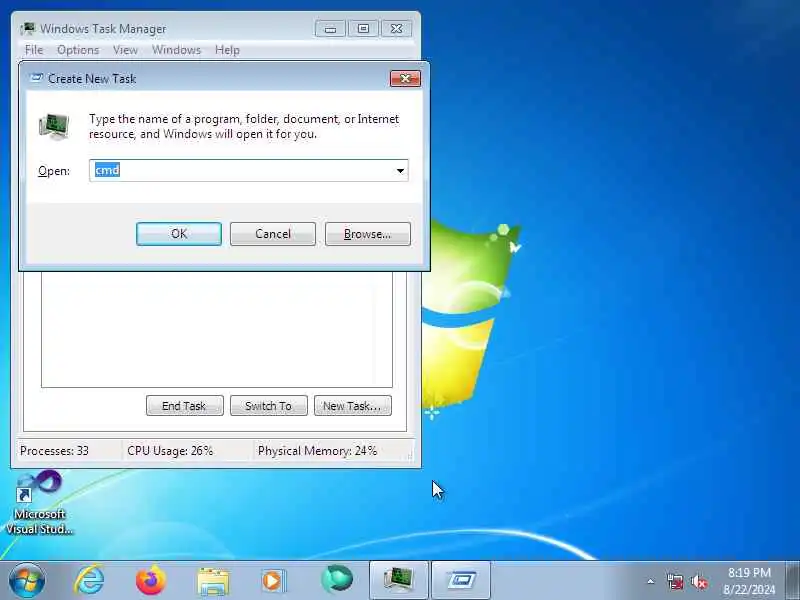Screen dimensions: 800x600
Task: Click the Physical Memory: 24% status text
Action: [x=317, y=451]
